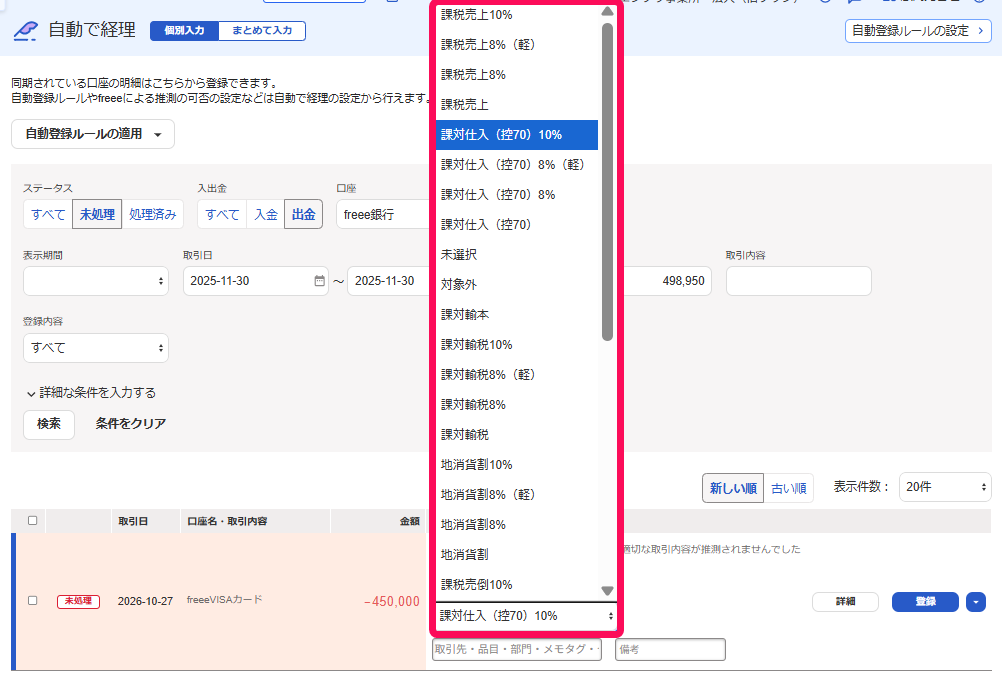Viewport: 1002px width, 682px height.
Task: Choose 課税売倒10% option
Action: coord(516,585)
